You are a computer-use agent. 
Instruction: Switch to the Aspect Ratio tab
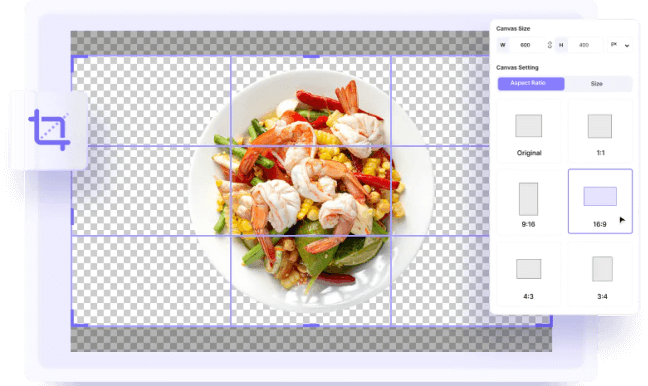pos(531,83)
